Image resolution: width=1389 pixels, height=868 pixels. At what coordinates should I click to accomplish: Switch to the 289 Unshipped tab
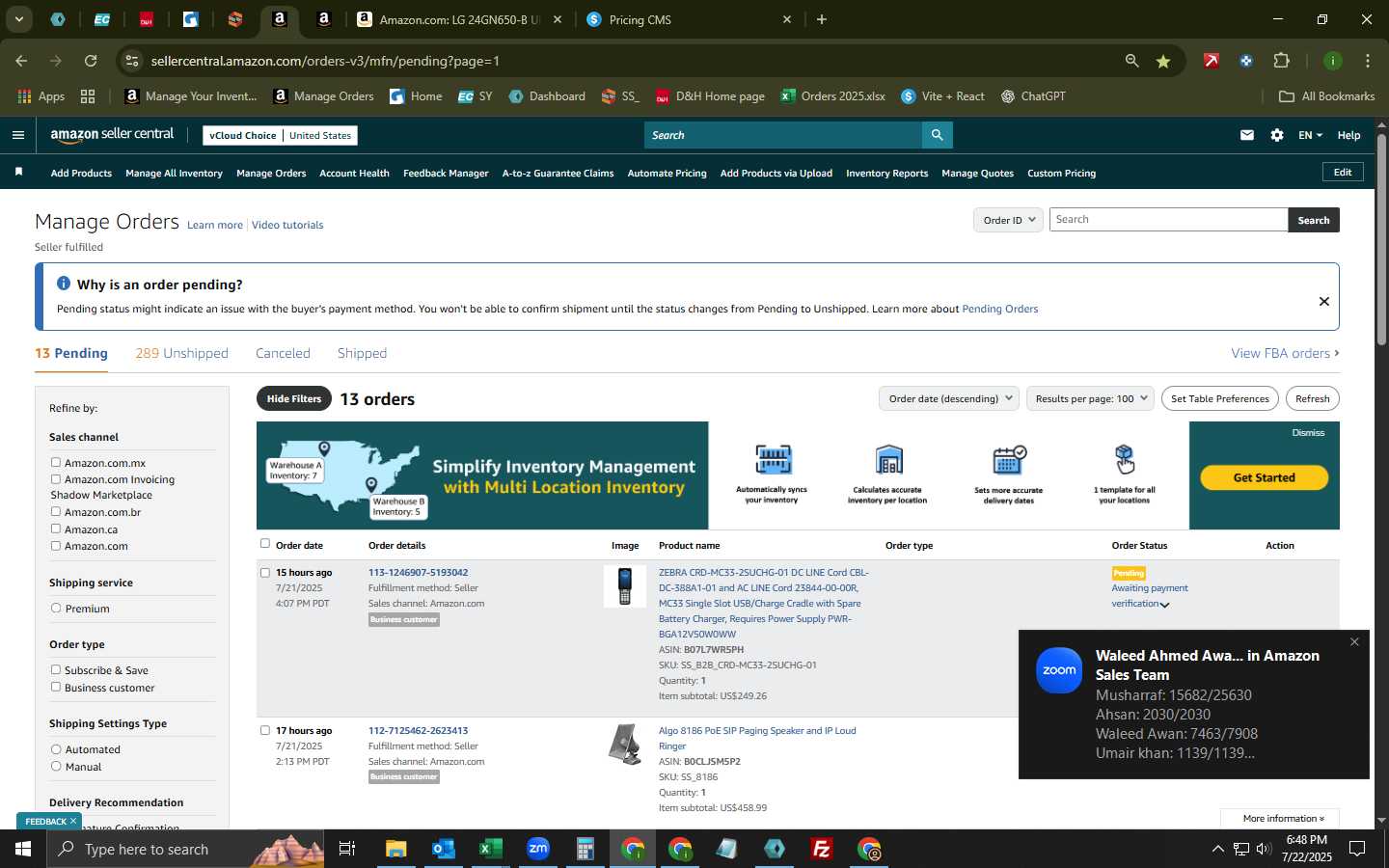tap(182, 353)
